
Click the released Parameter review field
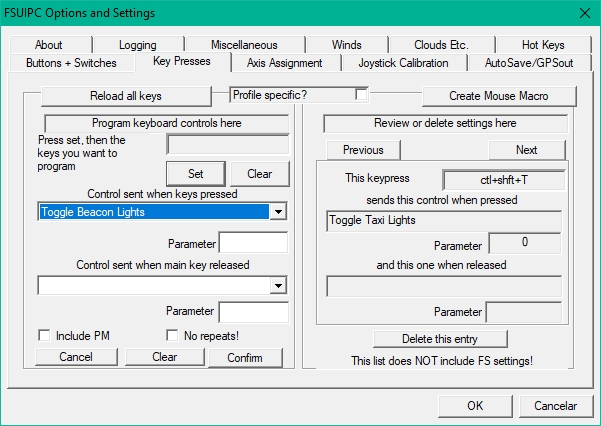pos(524,312)
